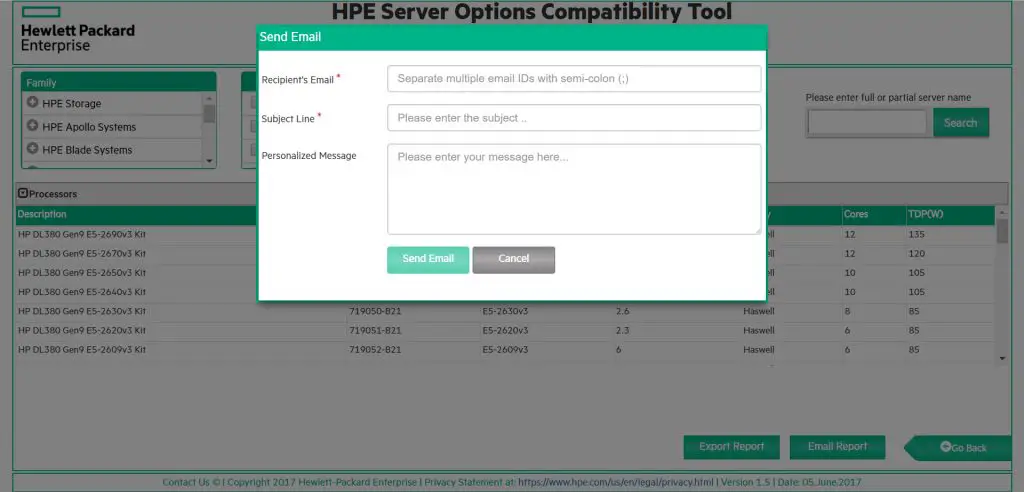This screenshot has height=492, width=1024.
Task: Click the Family list scroll down arrow
Action: point(209,160)
